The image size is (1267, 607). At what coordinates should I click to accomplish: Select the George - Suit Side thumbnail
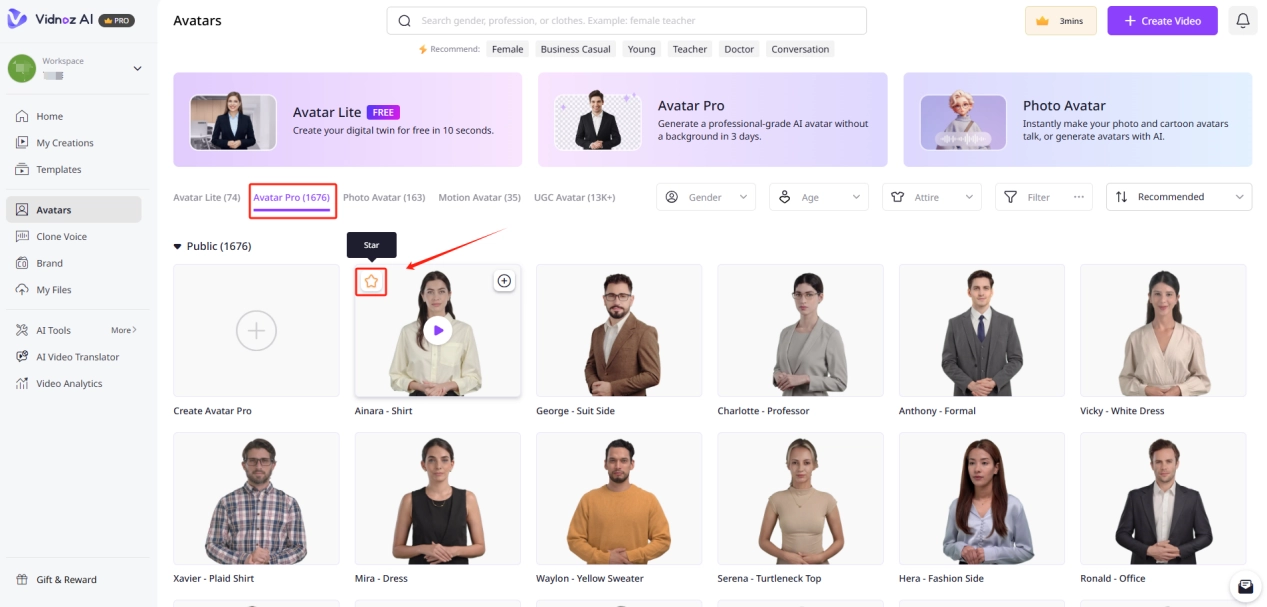coord(619,330)
